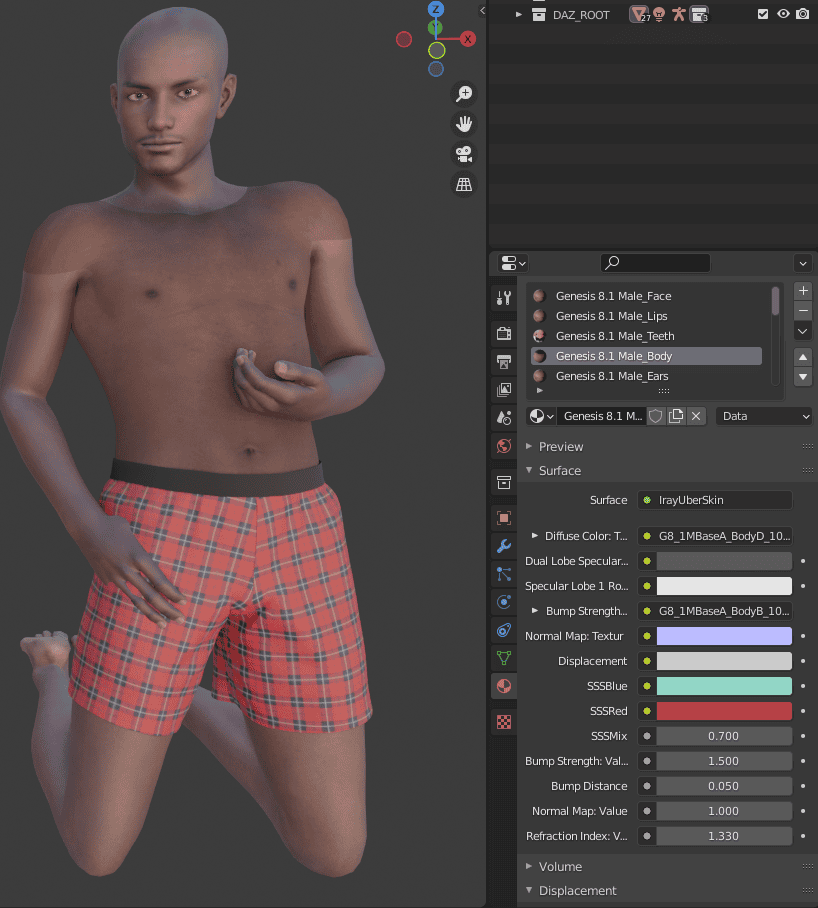Unlink material with the X button
The image size is (818, 908).
tap(697, 415)
